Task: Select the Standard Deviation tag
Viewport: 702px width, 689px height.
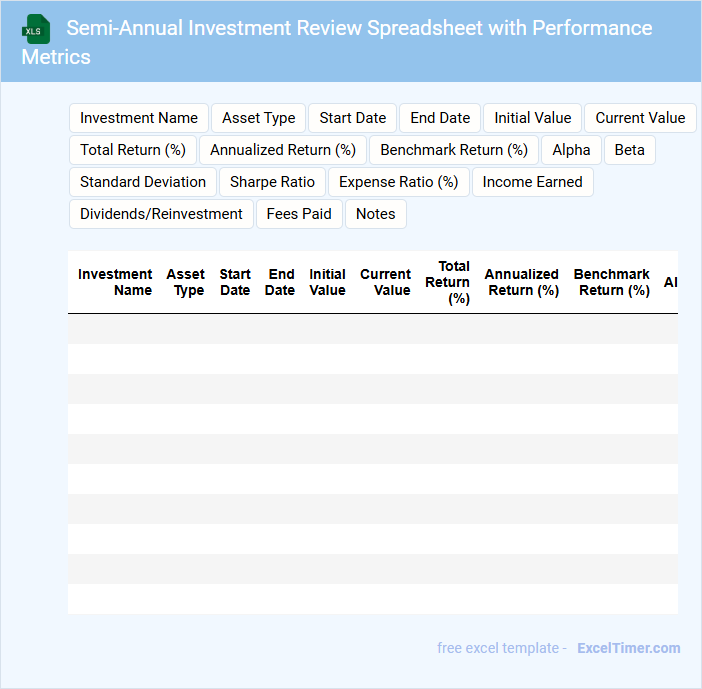Action: click(x=143, y=182)
